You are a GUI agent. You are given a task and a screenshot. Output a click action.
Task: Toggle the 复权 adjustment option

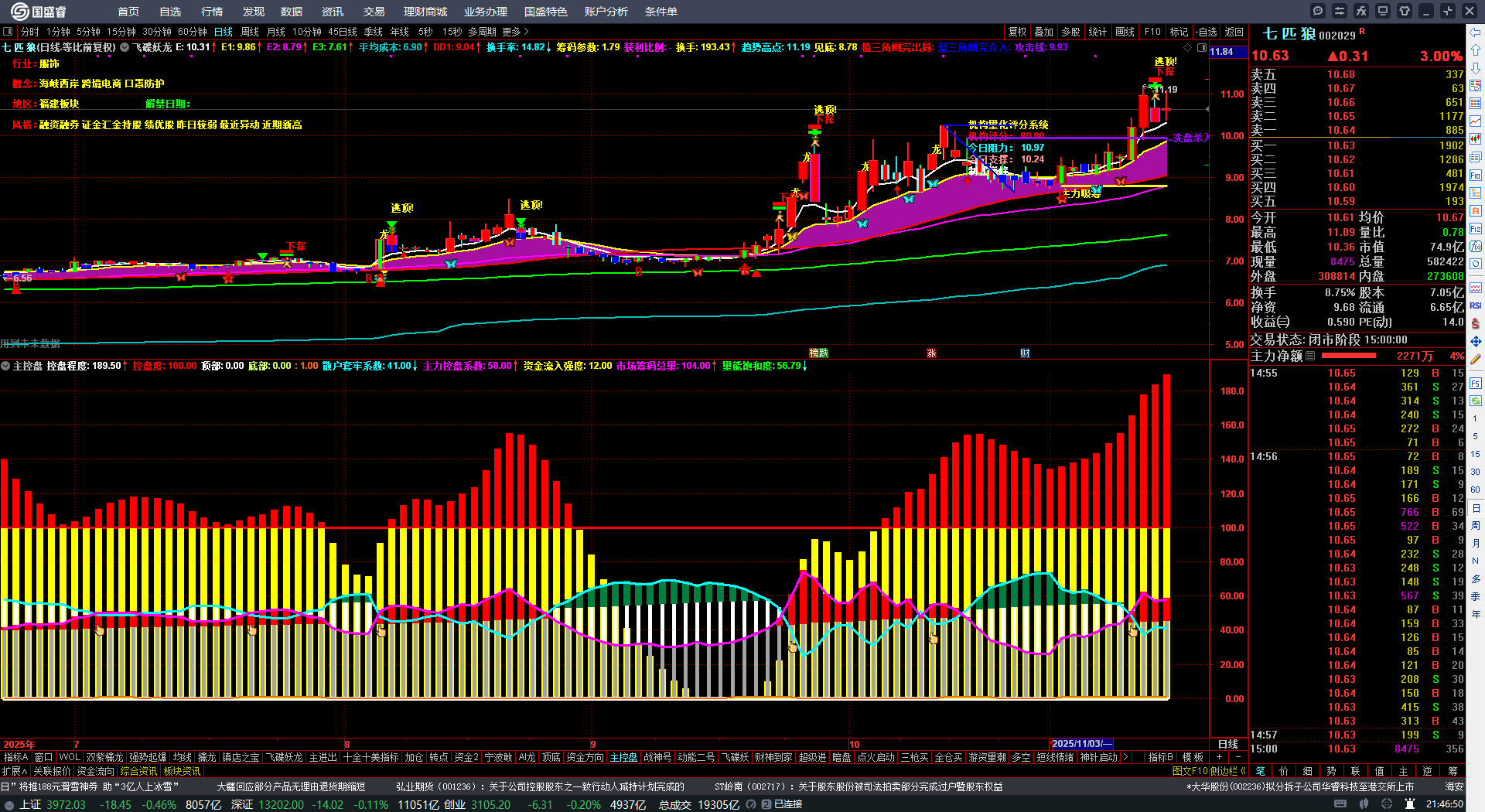tap(1017, 32)
